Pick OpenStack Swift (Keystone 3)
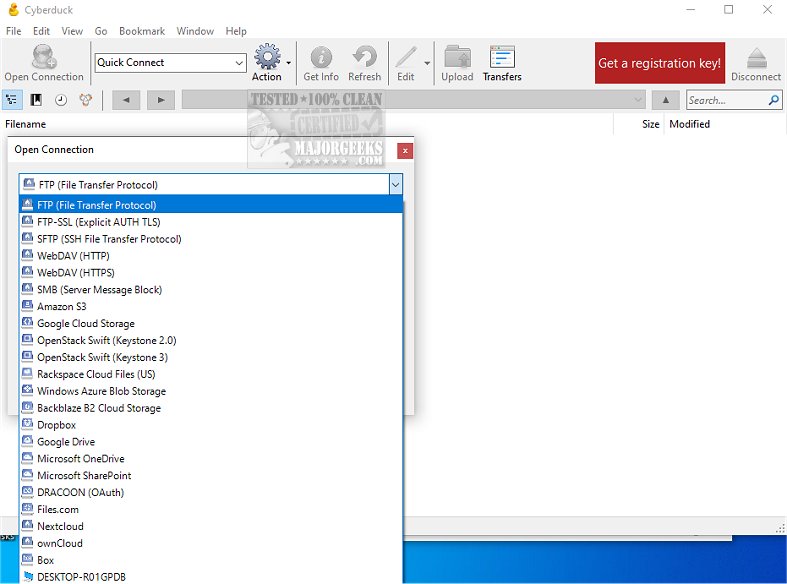 tap(211, 357)
